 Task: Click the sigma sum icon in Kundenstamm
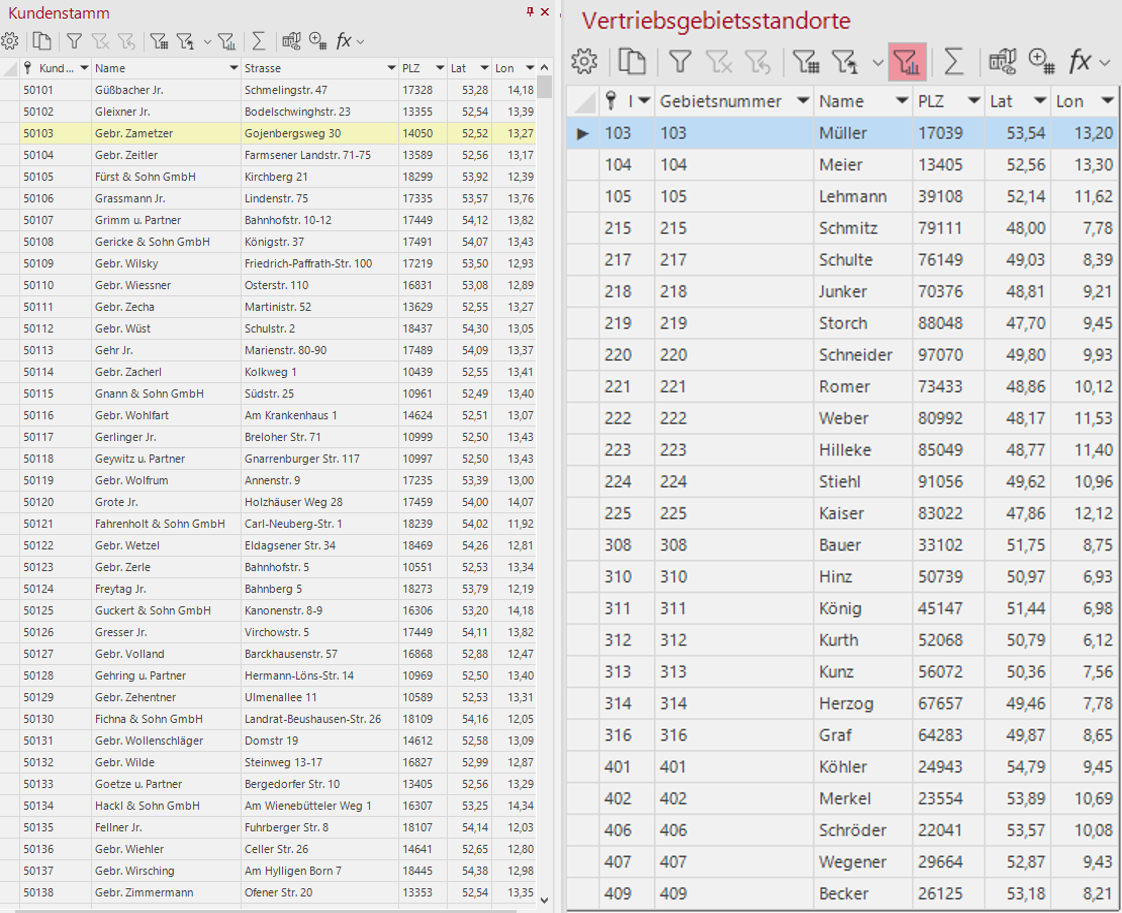point(259,41)
